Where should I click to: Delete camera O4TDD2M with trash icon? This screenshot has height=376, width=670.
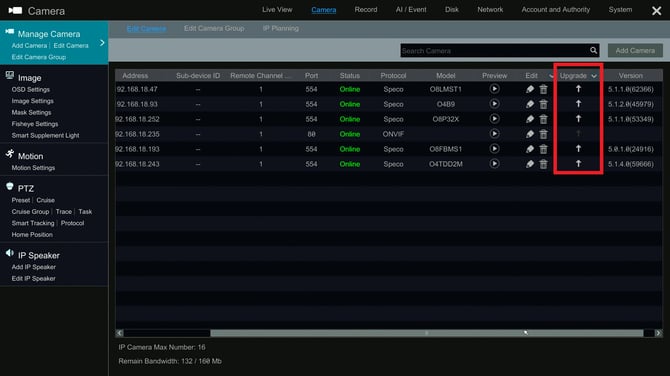click(544, 164)
